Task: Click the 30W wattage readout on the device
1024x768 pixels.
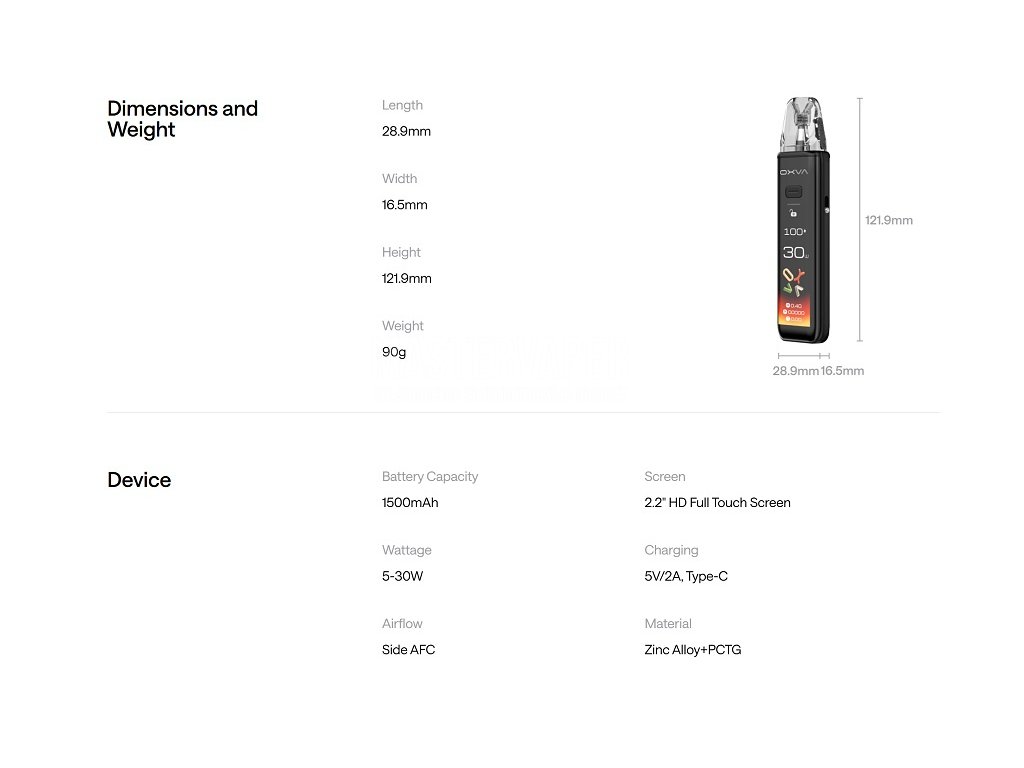Action: (x=795, y=253)
